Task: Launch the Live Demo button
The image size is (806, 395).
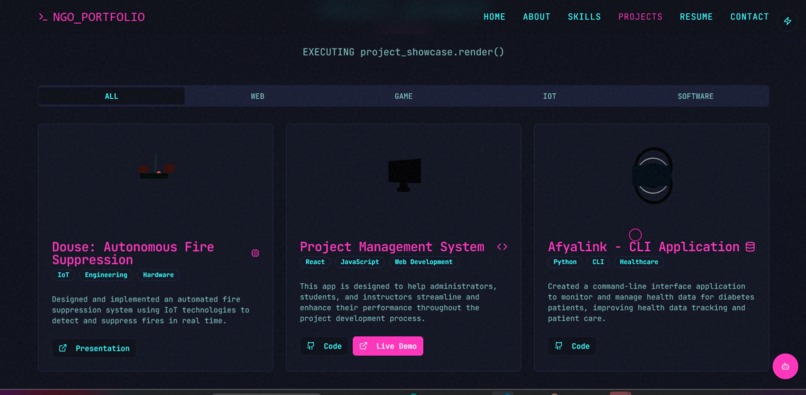Action: [388, 346]
